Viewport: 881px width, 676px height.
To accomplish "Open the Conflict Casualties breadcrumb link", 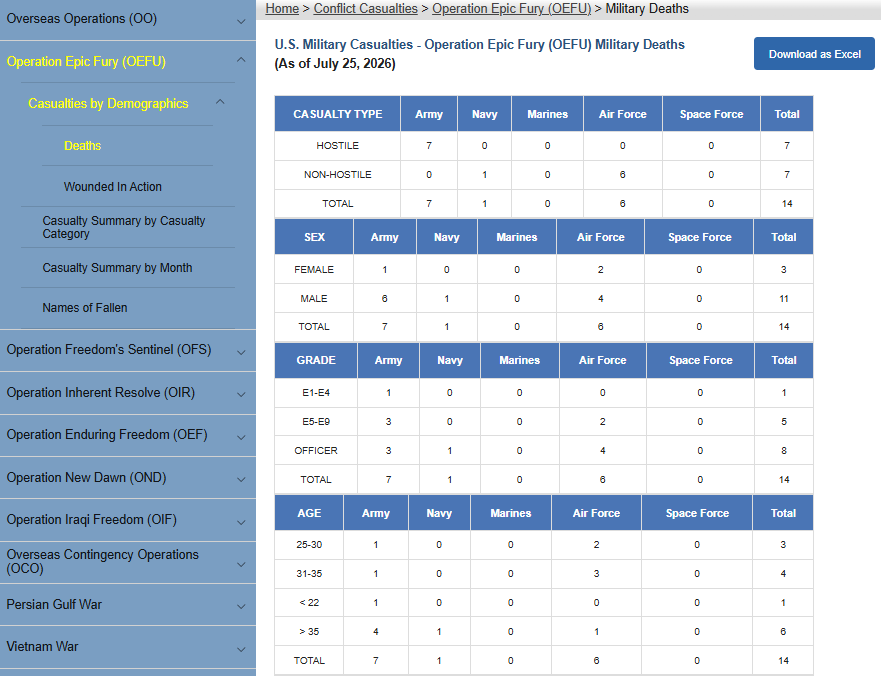I will point(365,8).
